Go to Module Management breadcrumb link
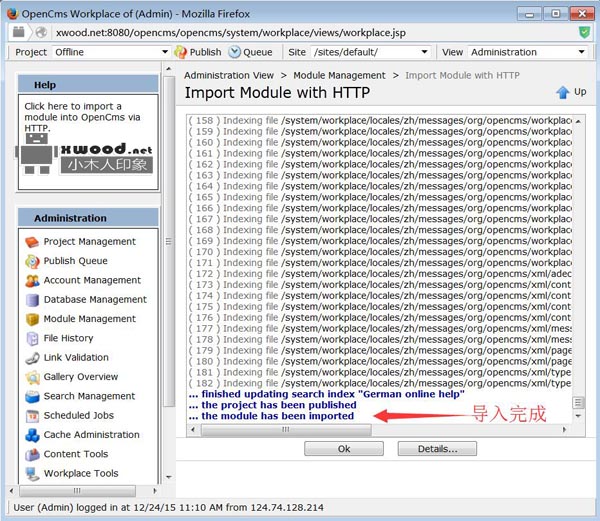 [339, 75]
